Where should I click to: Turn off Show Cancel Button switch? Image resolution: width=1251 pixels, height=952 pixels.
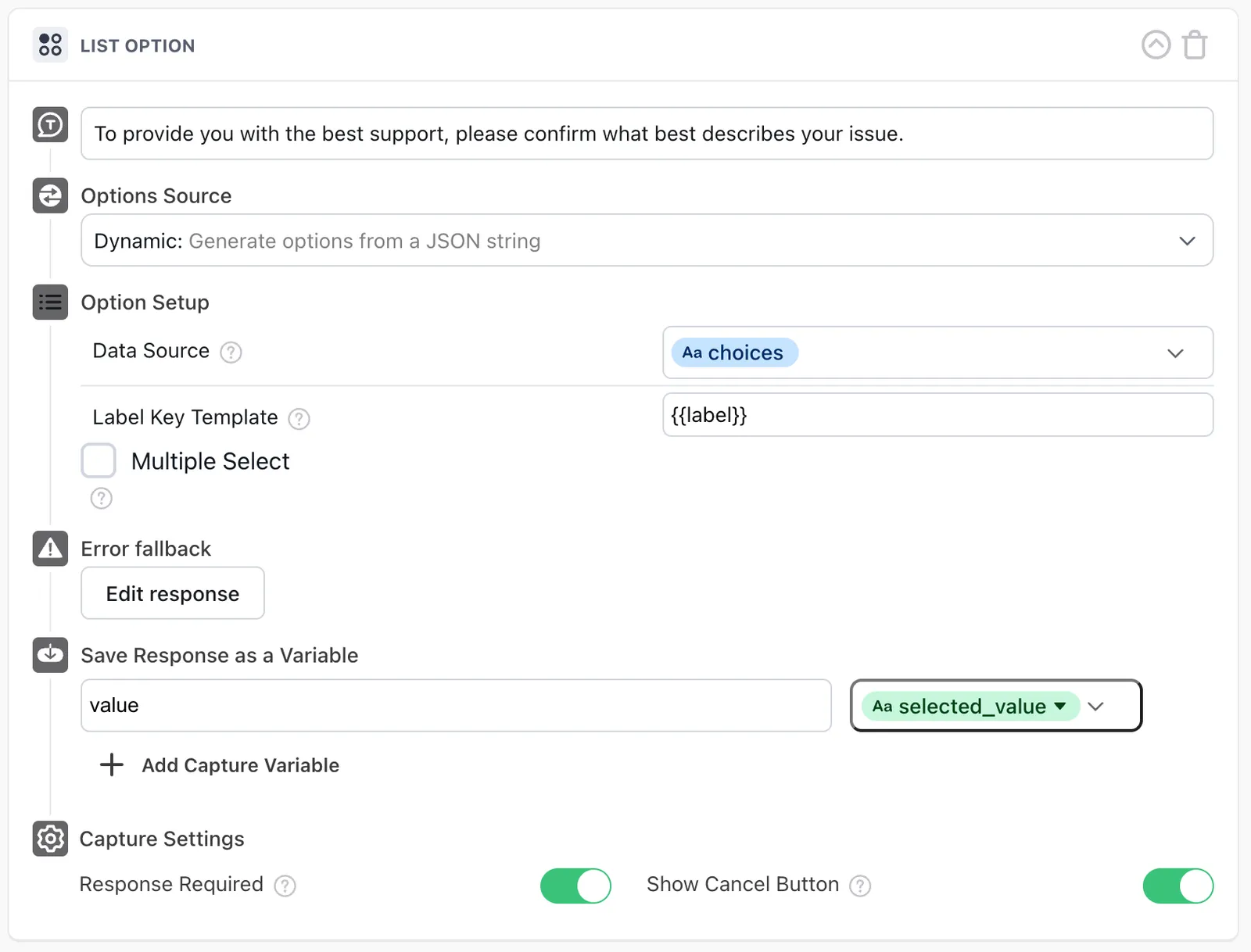1178,886
